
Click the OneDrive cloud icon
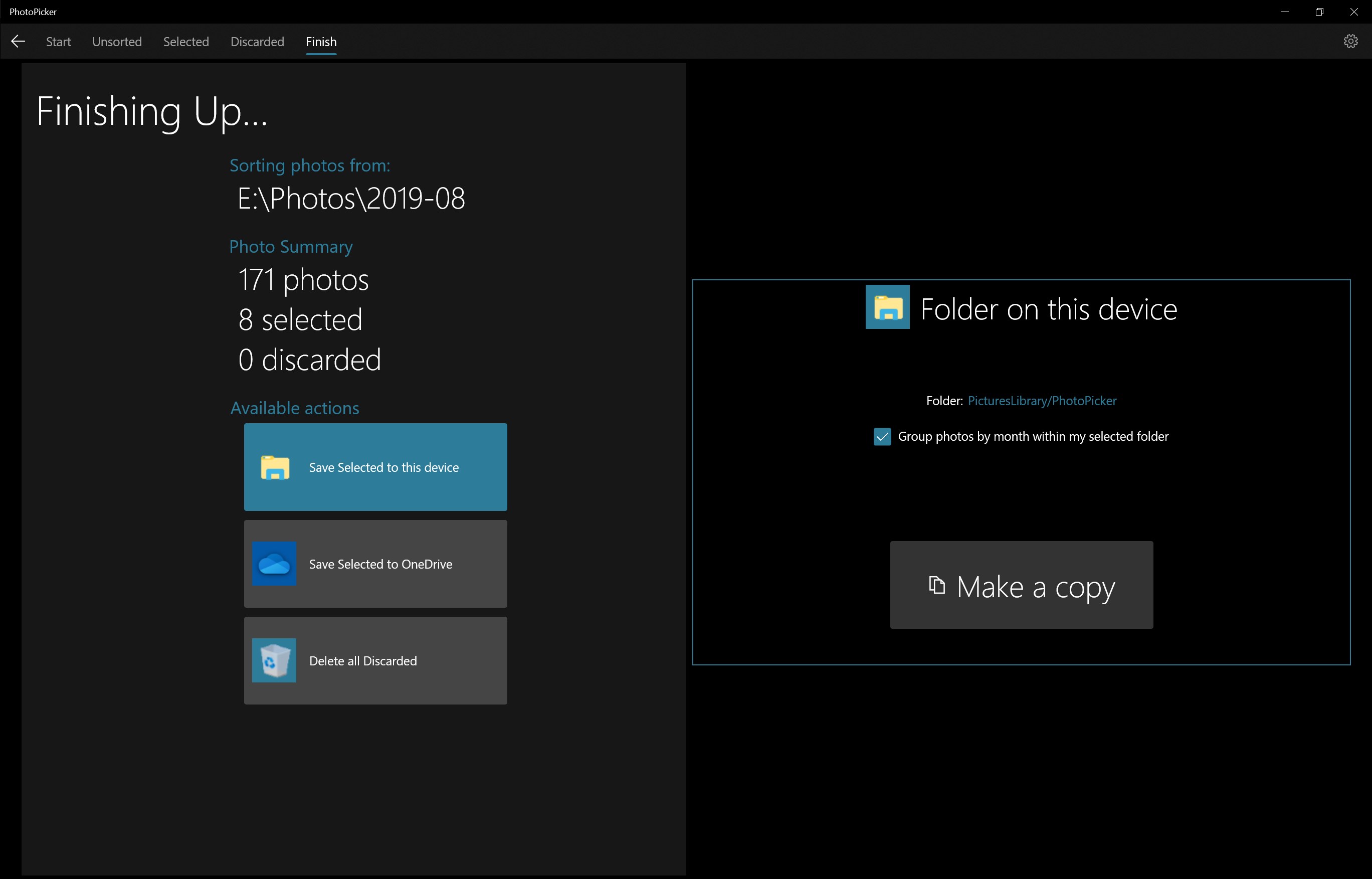pos(274,564)
